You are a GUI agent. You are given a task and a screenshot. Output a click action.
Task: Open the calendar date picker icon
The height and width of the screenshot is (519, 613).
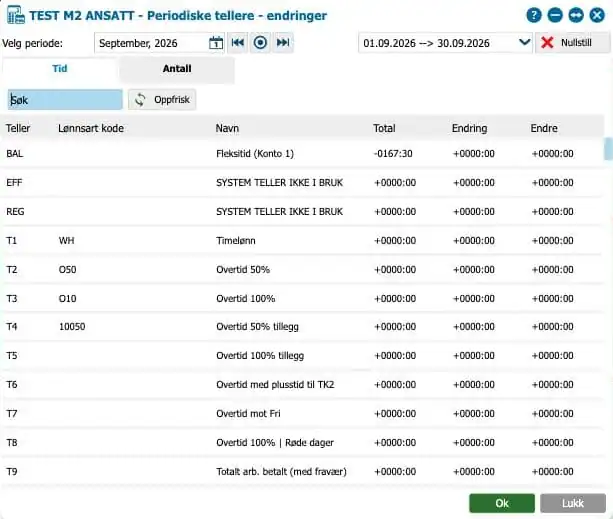click(216, 43)
